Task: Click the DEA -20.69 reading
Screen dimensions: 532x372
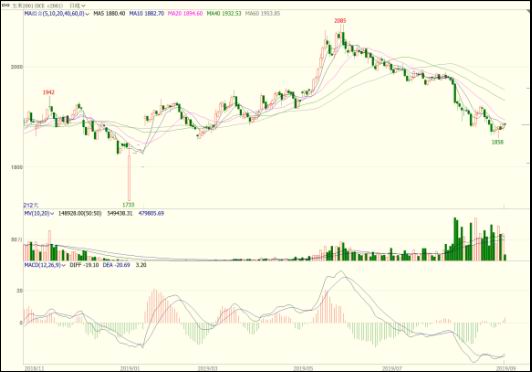Action: tap(116, 265)
